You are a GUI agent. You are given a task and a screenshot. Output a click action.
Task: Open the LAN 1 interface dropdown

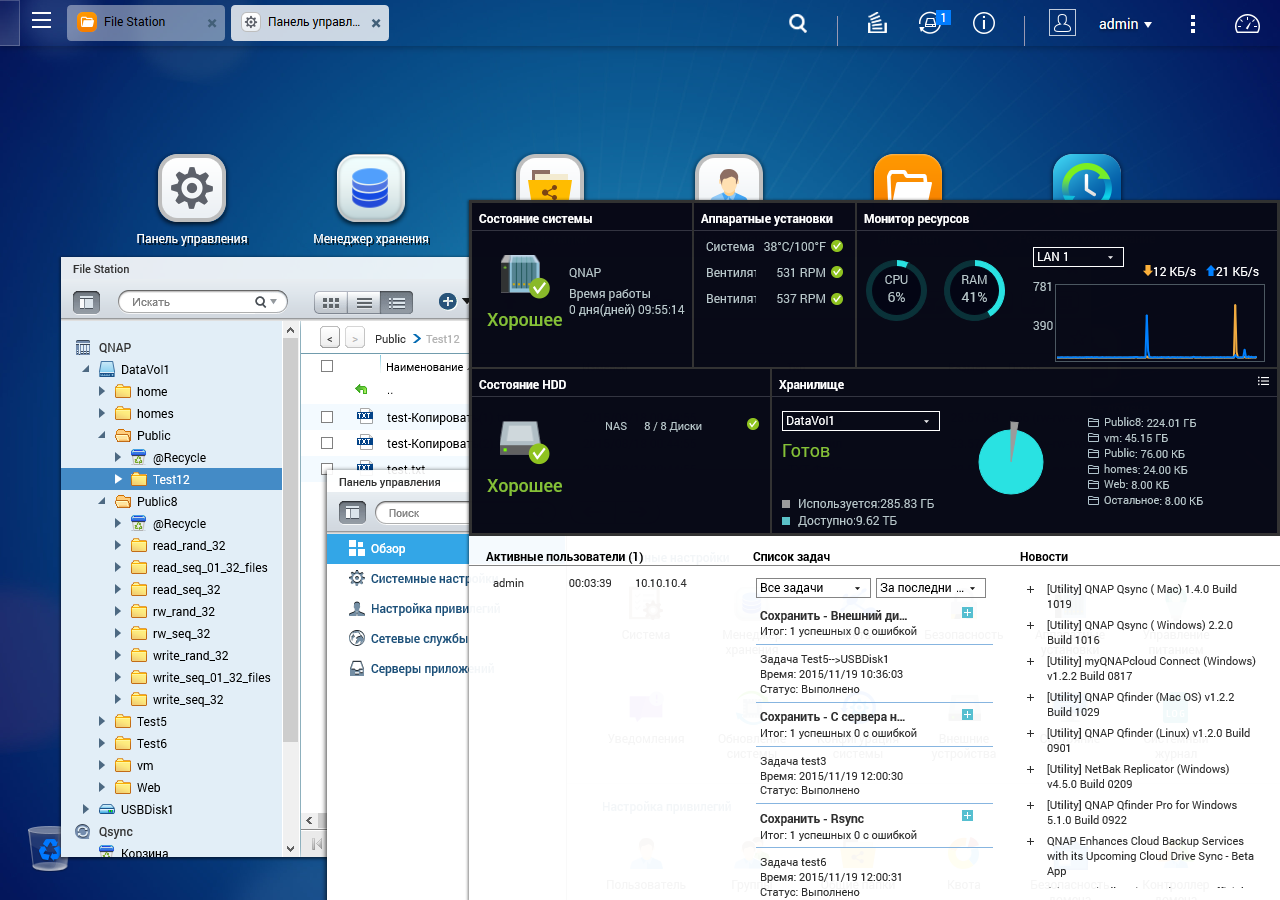[1078, 257]
